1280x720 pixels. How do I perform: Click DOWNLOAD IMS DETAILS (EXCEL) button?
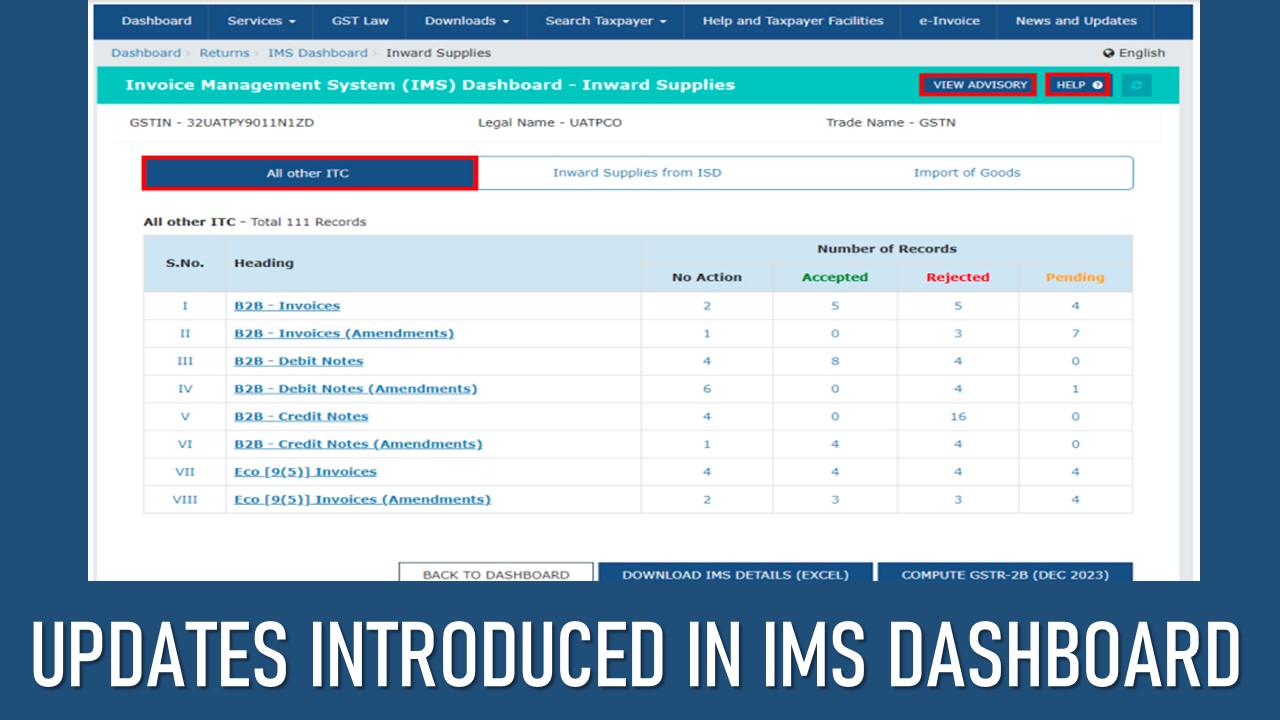point(735,574)
